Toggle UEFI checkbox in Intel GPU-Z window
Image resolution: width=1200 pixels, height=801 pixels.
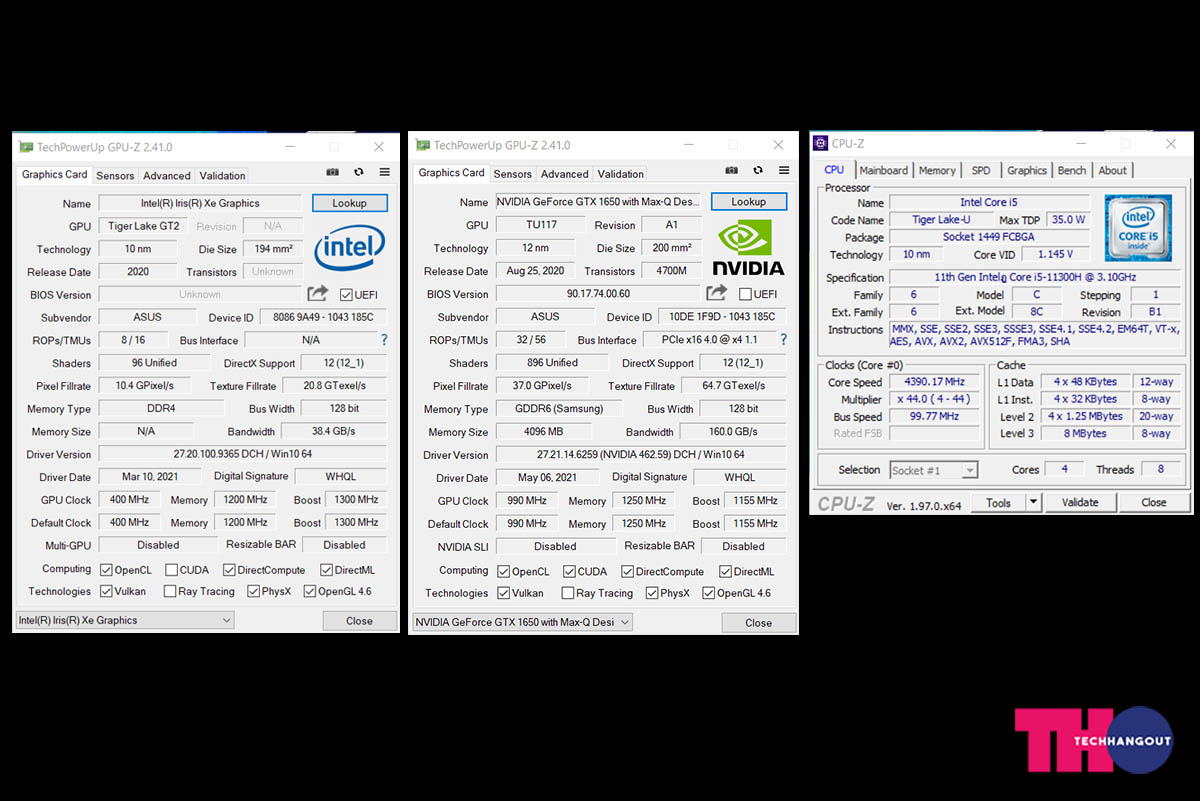click(x=346, y=294)
